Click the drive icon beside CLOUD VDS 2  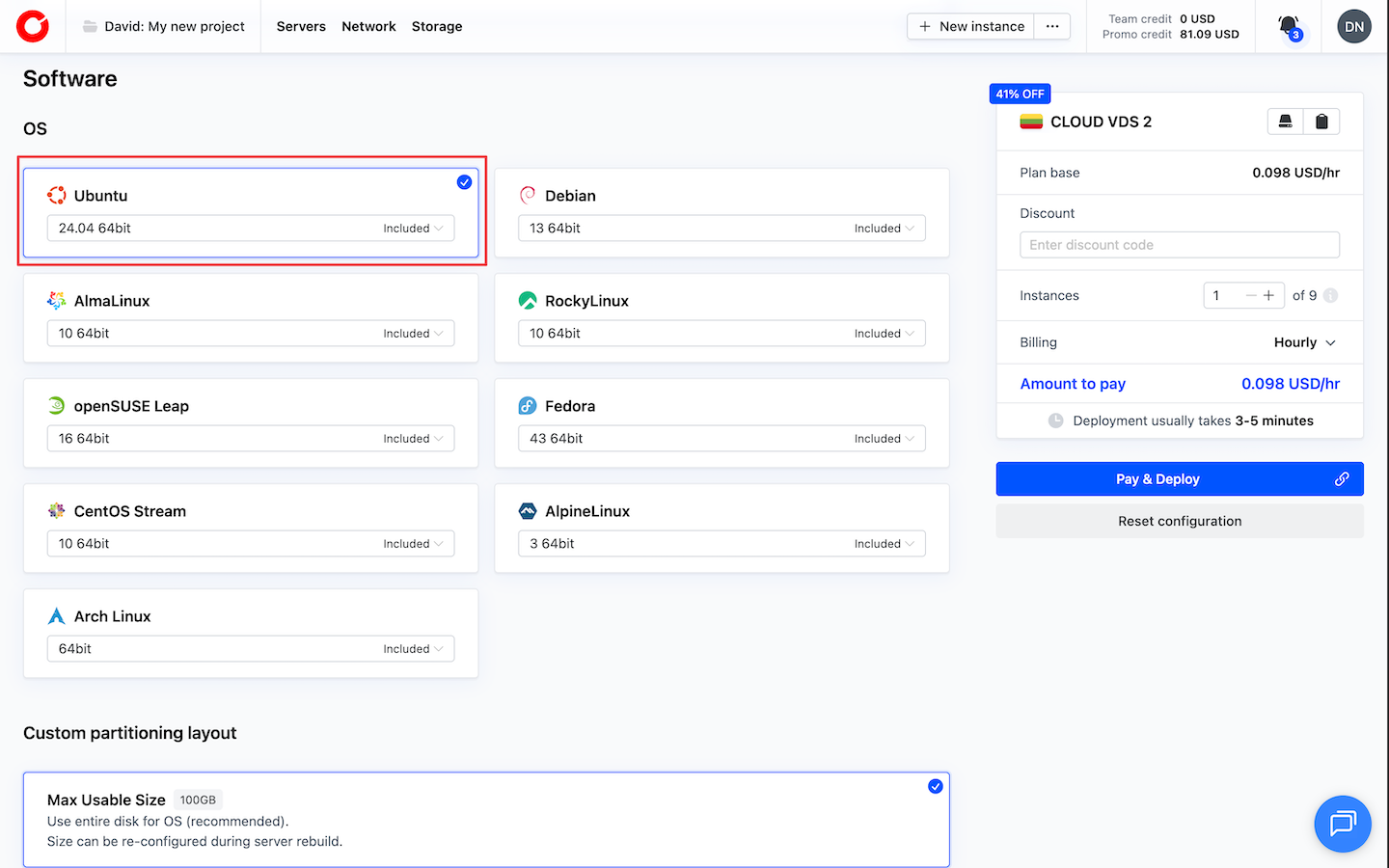coord(1285,122)
